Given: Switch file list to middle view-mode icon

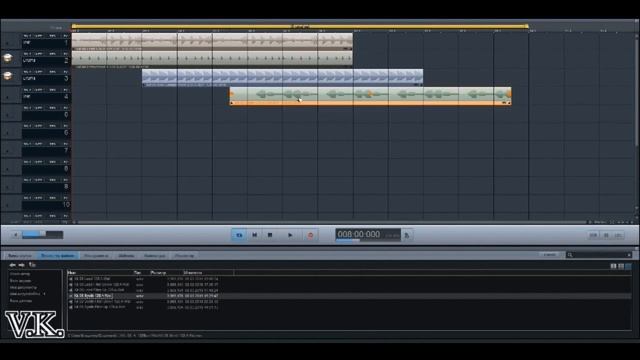Looking at the screenshot, I should click(x=621, y=266).
